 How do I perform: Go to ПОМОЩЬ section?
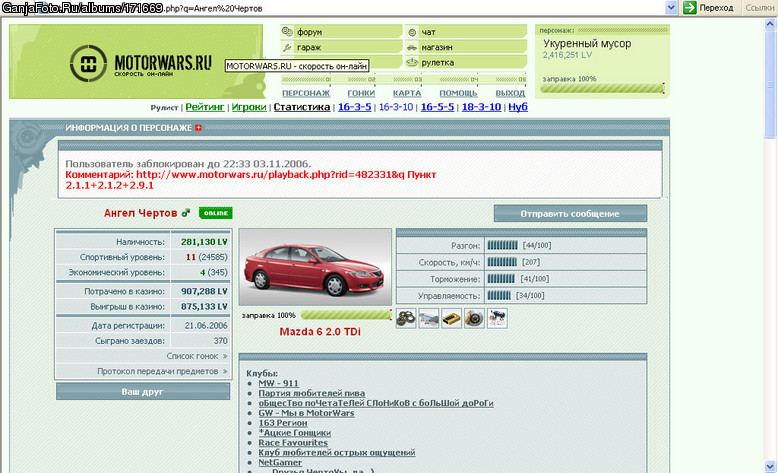pyautogui.click(x=458, y=93)
